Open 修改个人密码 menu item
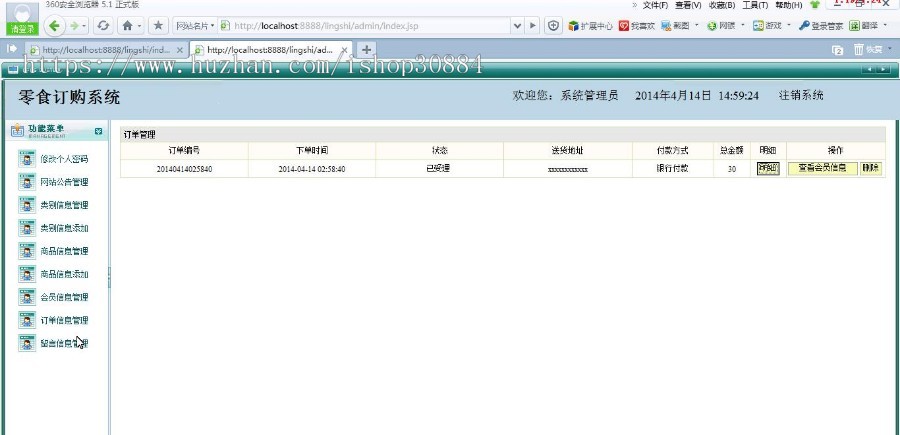Image resolution: width=900 pixels, height=435 pixels. (64, 159)
